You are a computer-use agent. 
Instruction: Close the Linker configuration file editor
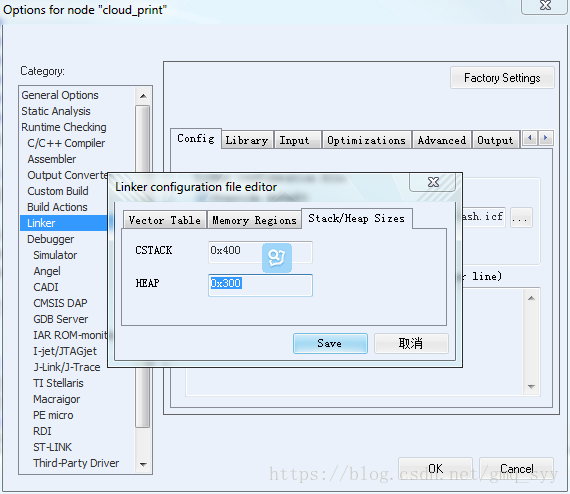pyautogui.click(x=433, y=182)
